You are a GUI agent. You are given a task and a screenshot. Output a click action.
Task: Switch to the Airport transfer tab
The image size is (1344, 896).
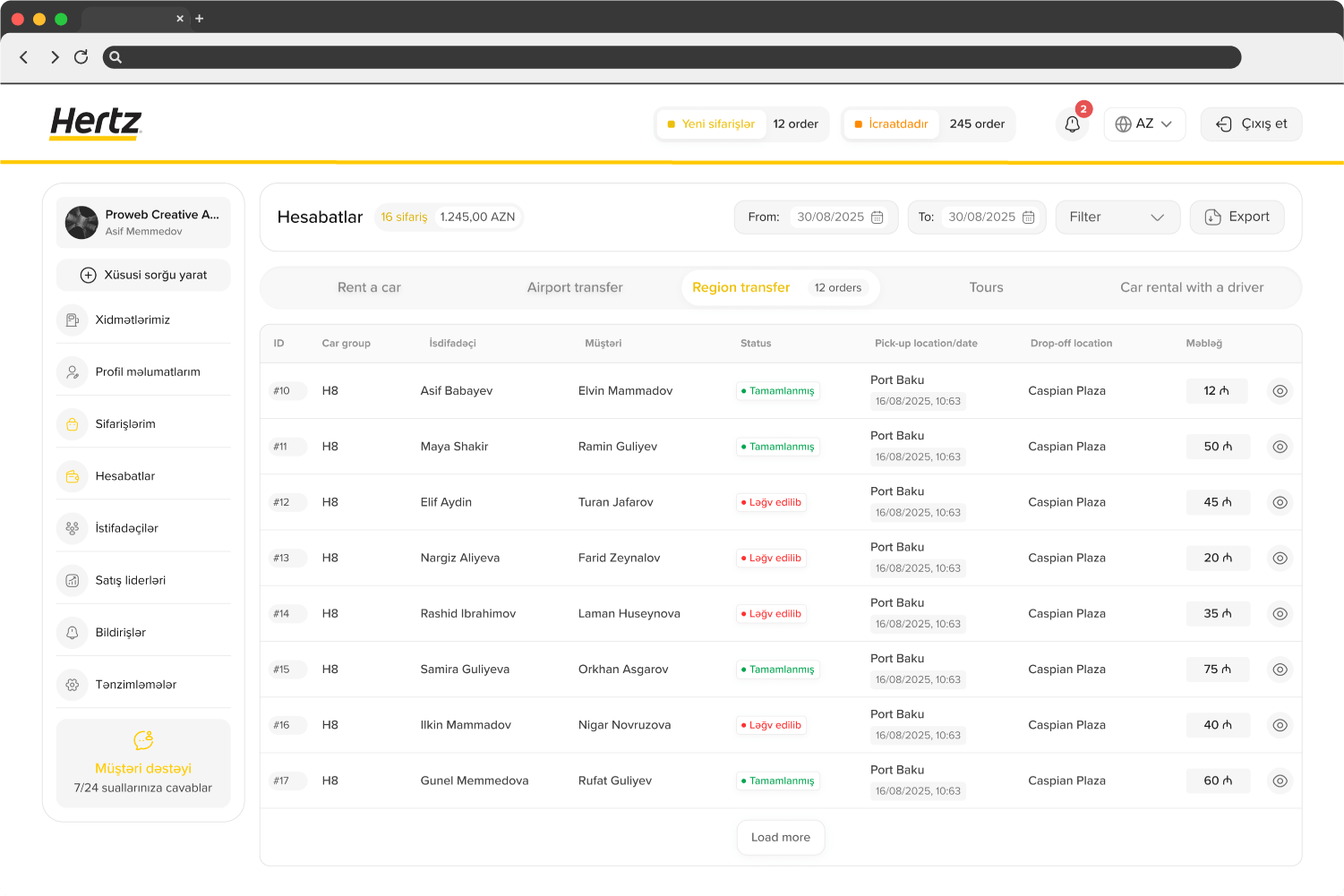pos(574,287)
